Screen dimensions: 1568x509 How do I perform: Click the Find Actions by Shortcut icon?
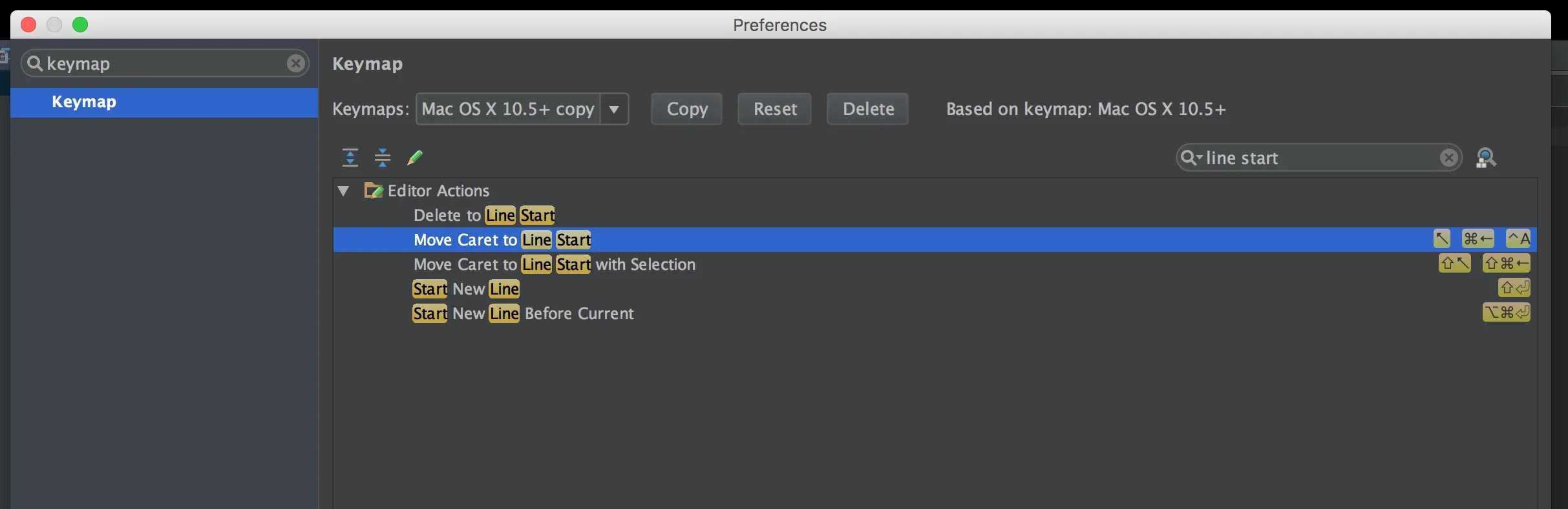(1486, 158)
